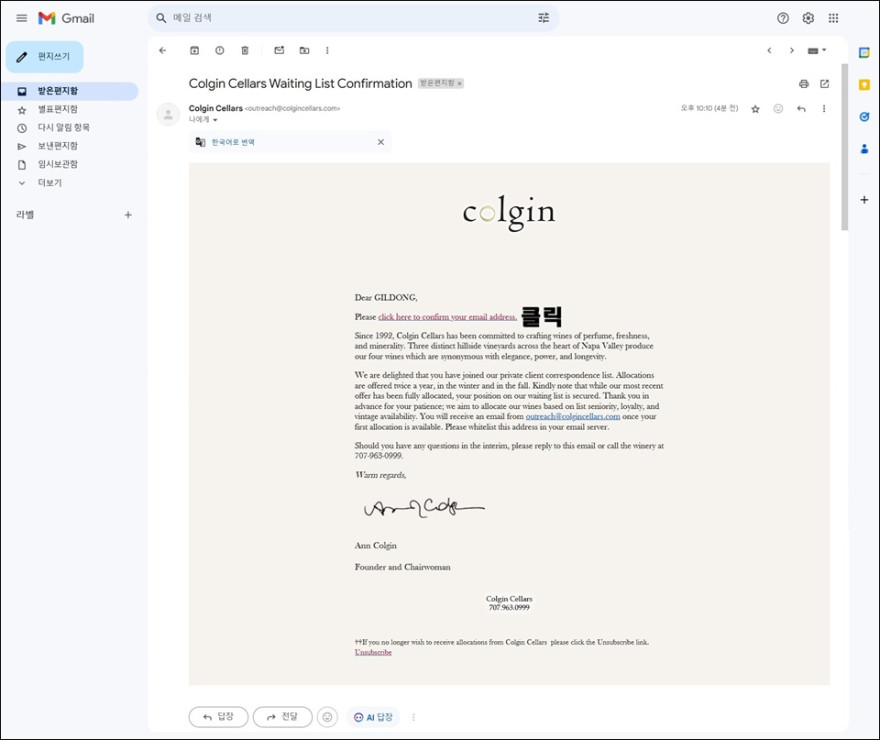Click the email vertical scrollbar
The height and width of the screenshot is (740, 880).
(x=845, y=147)
